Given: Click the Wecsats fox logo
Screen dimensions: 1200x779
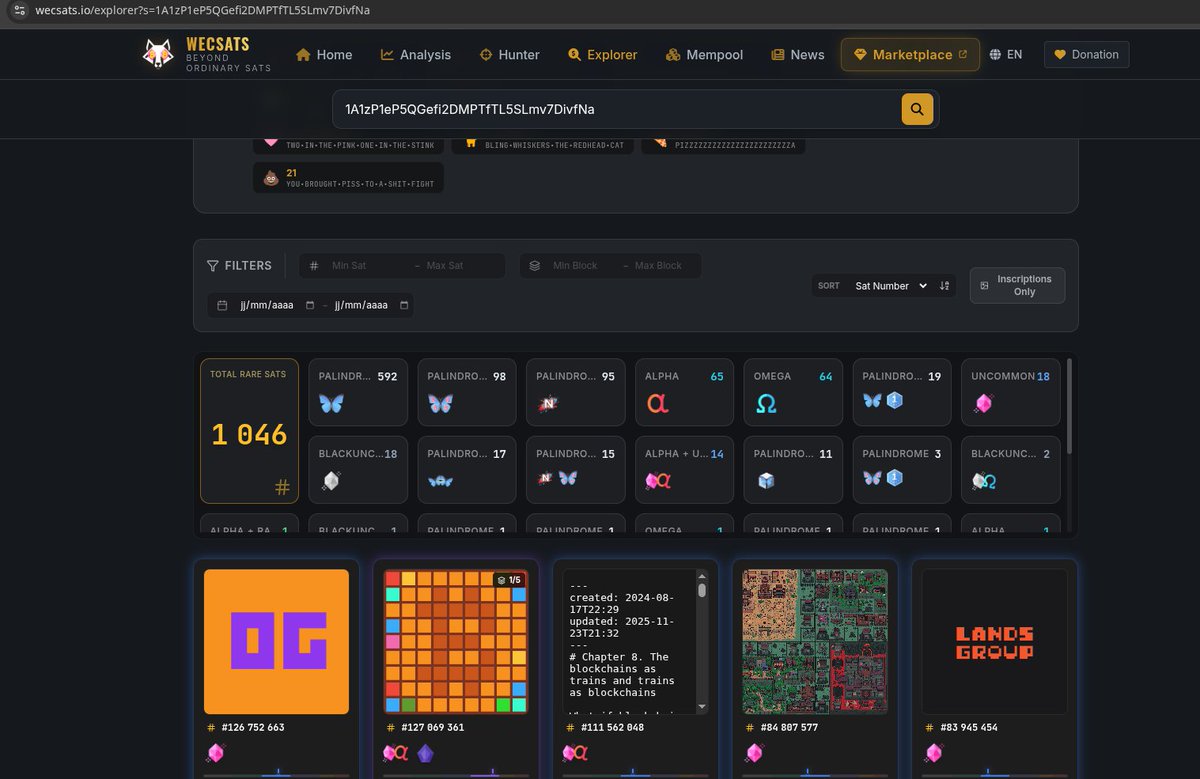Looking at the screenshot, I should (x=159, y=54).
